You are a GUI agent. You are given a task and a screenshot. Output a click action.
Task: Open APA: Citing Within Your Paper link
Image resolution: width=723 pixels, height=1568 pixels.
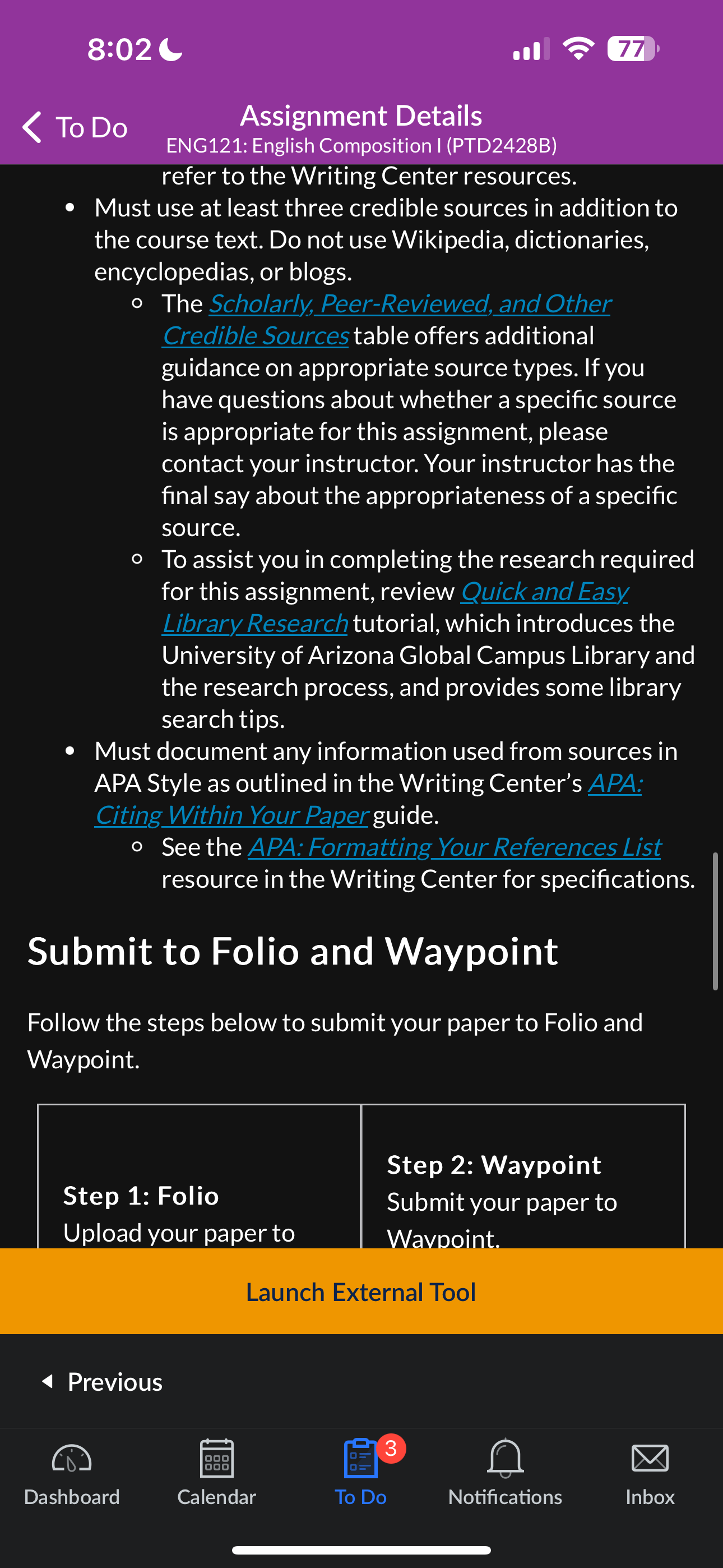click(369, 799)
